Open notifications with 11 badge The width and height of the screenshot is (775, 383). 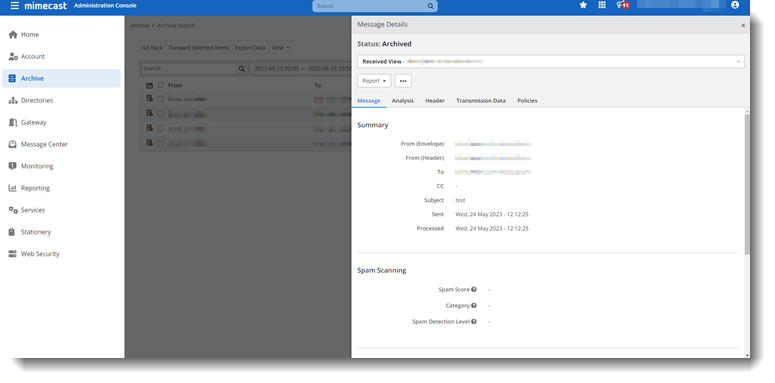622,5
